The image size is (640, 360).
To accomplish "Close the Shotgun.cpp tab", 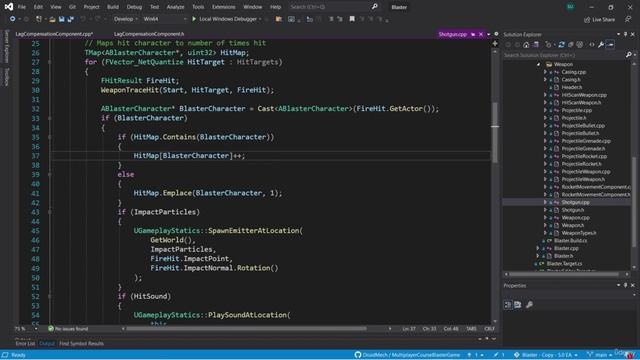I will point(481,34).
